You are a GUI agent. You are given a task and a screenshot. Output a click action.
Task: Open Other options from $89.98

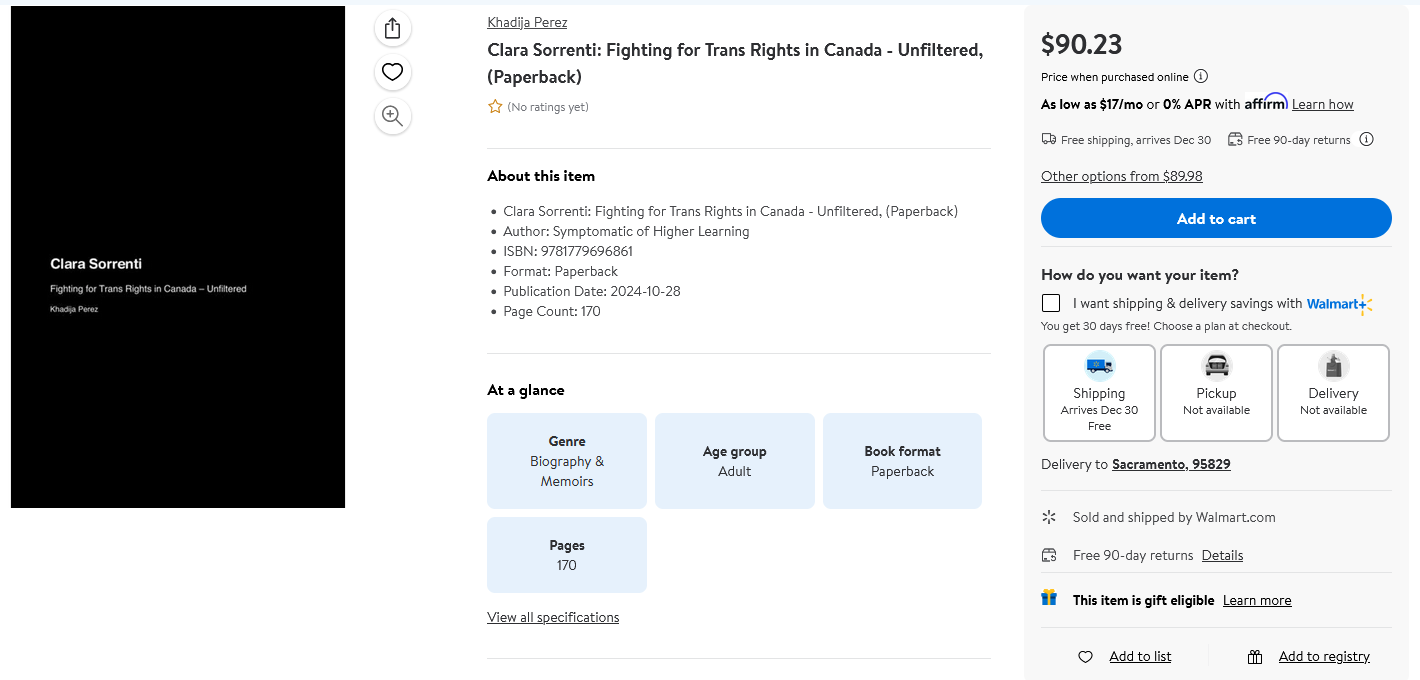[x=1121, y=176]
